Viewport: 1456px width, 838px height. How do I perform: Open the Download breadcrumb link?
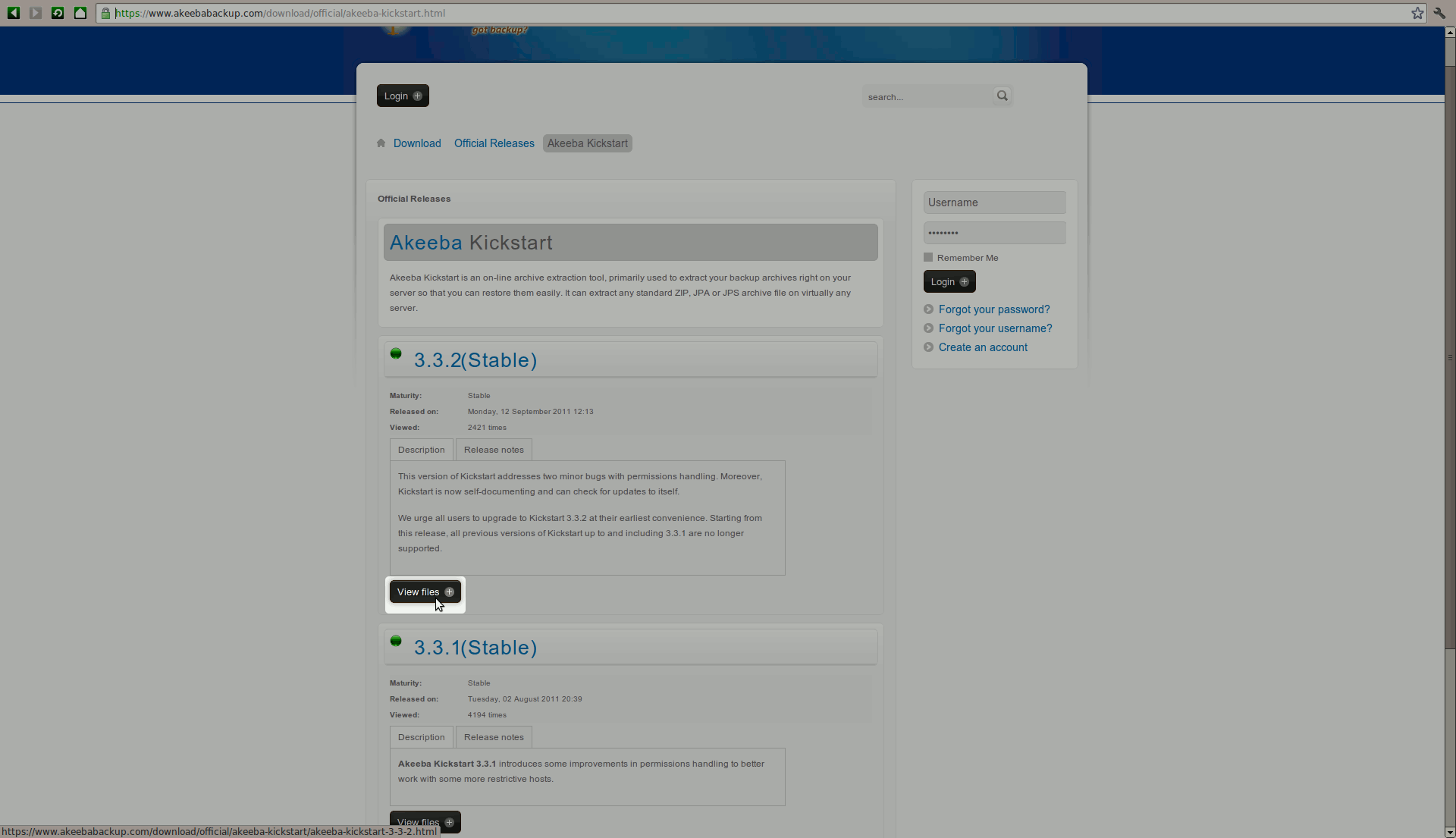[x=417, y=143]
